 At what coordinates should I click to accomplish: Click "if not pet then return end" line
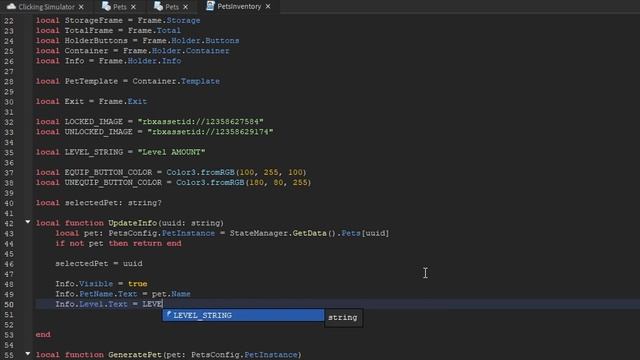tap(118, 244)
